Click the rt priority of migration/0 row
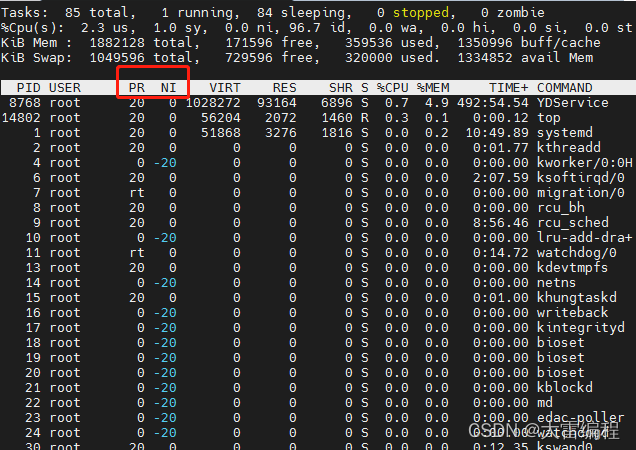The image size is (636, 450). (x=137, y=193)
